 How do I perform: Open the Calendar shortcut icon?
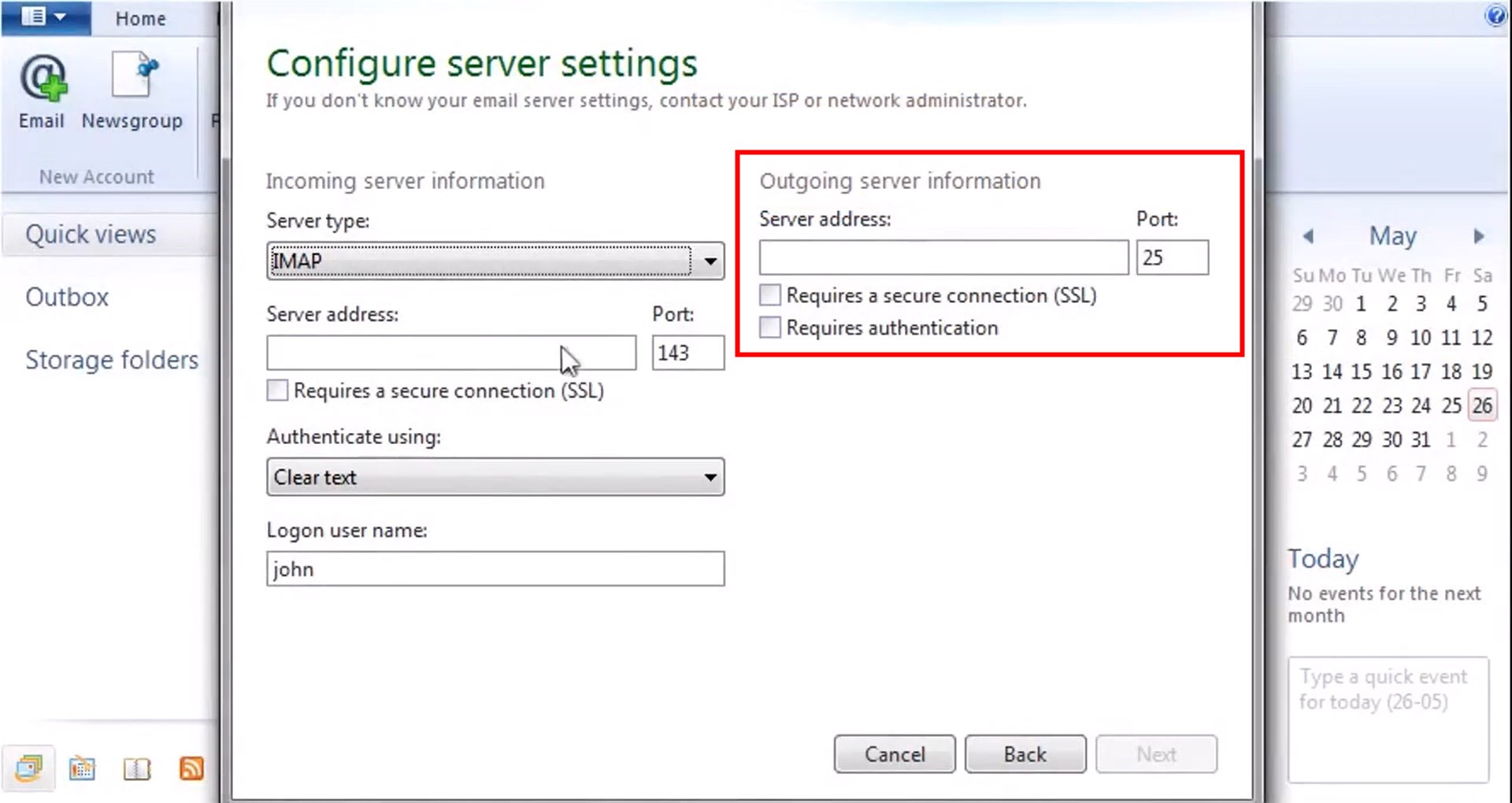(x=83, y=768)
